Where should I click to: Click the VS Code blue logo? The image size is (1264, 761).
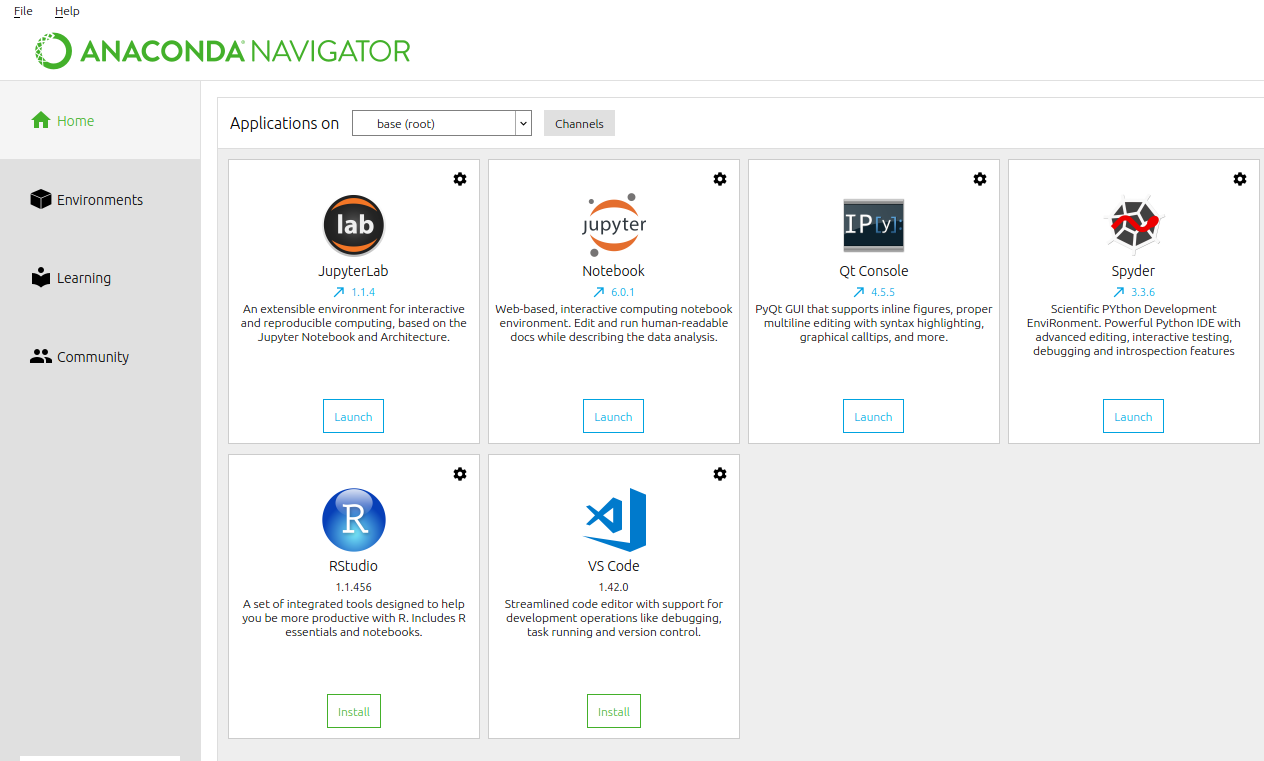[614, 520]
